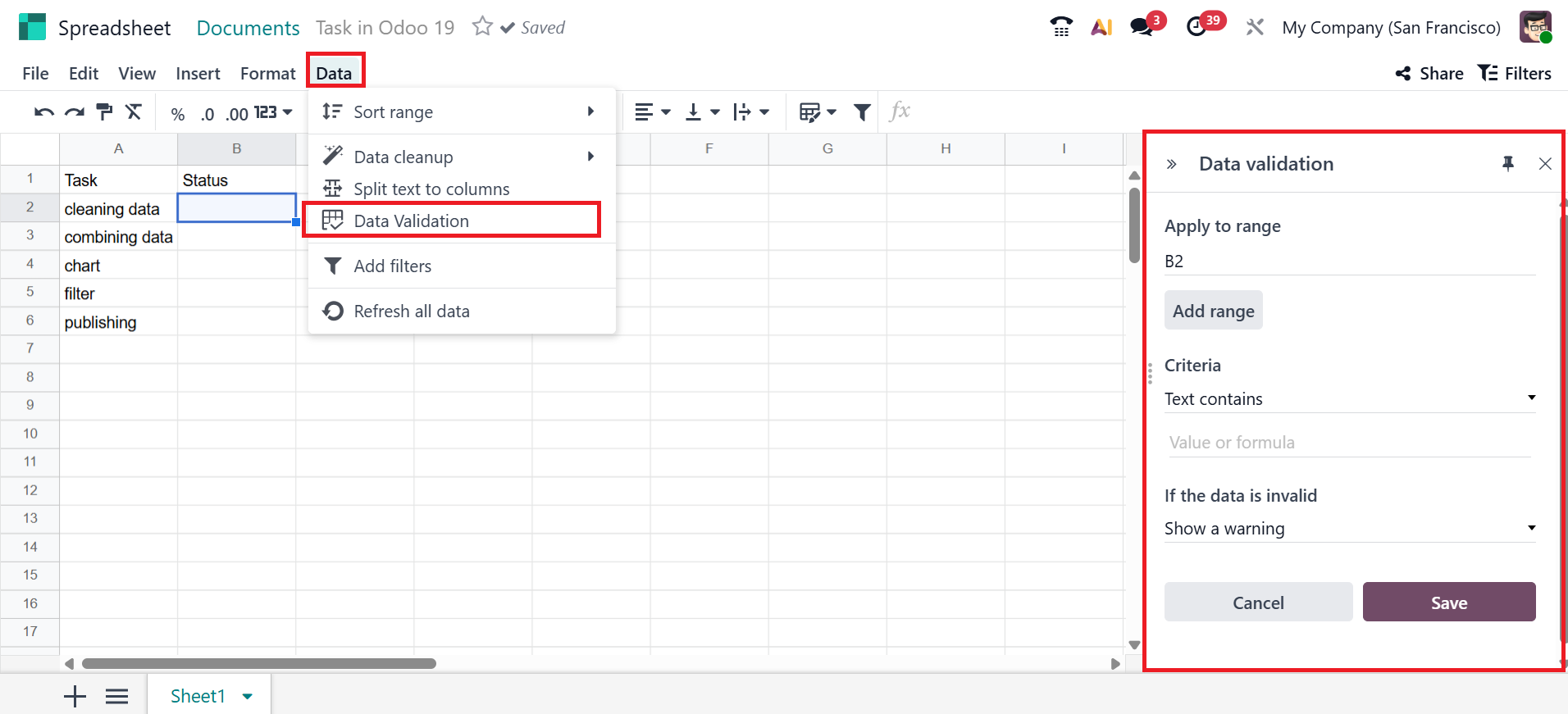Image resolution: width=1568 pixels, height=714 pixels.
Task: Select cell containing 'cleaning data'
Action: pos(118,208)
